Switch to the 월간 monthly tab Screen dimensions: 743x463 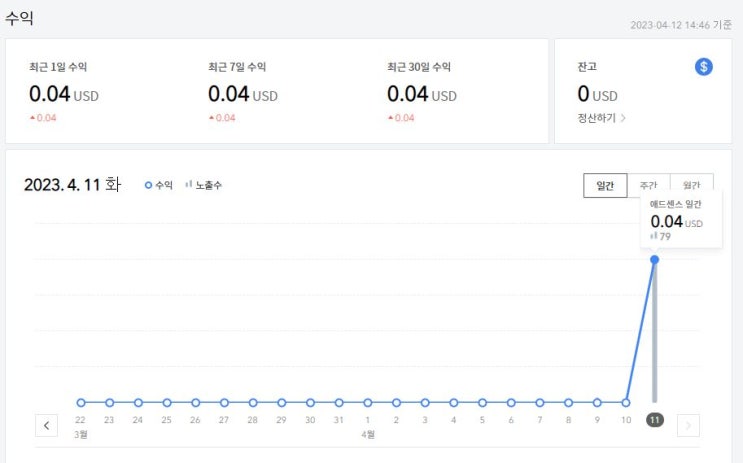tap(692, 186)
